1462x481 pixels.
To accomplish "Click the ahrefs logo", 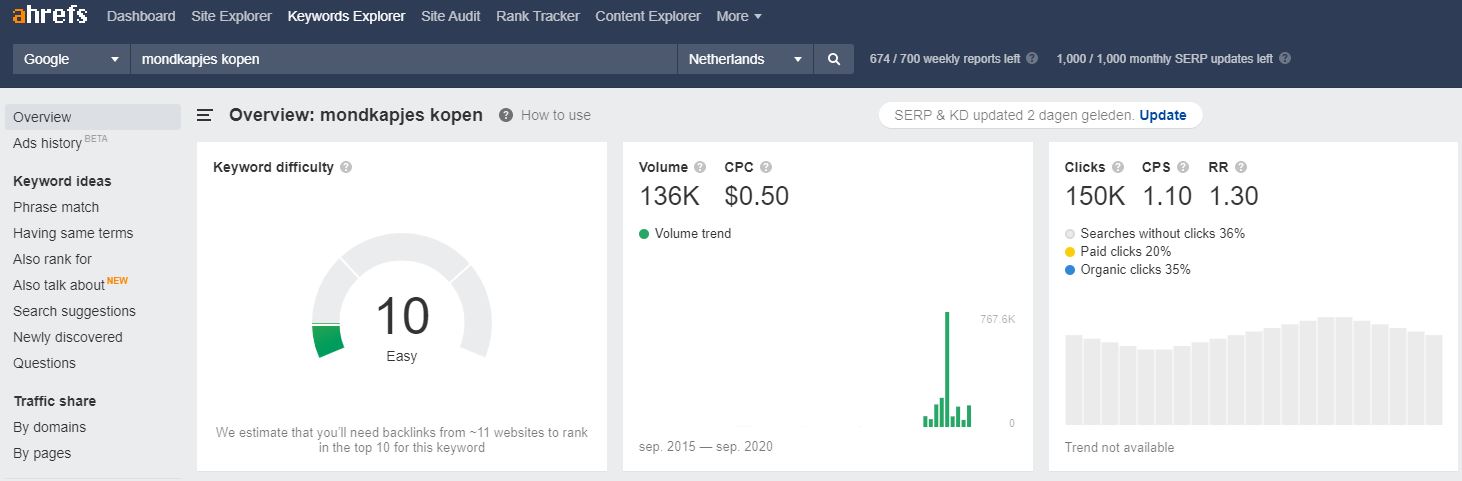I will pos(50,15).
